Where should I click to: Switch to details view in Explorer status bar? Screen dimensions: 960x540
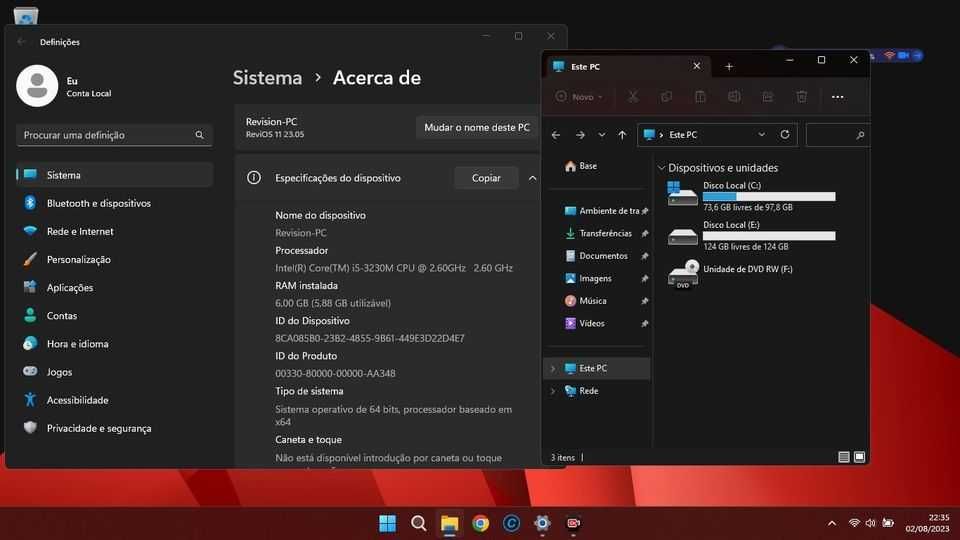pyautogui.click(x=844, y=457)
